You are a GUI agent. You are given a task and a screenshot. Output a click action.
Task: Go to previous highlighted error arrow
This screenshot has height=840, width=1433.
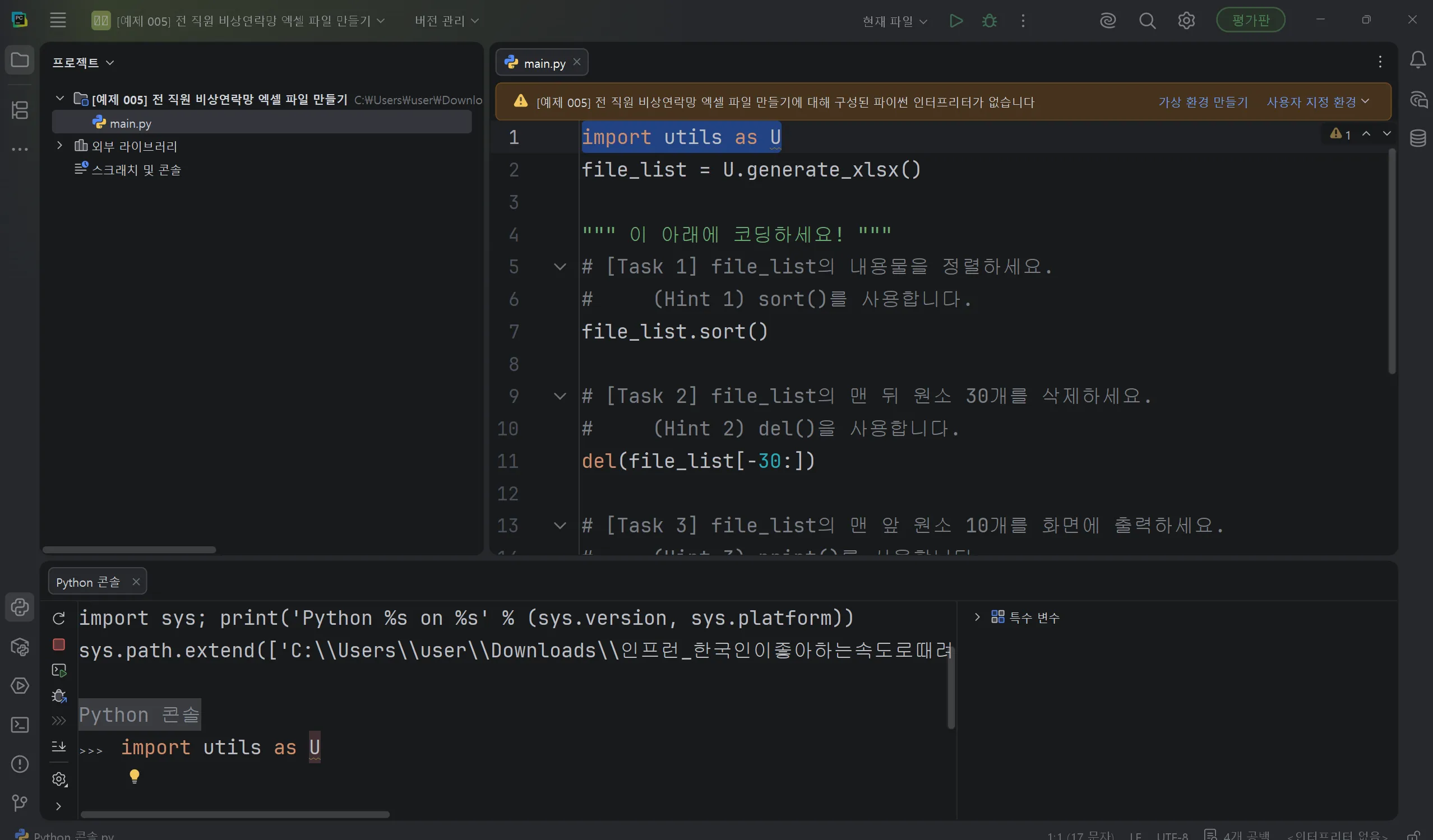(x=1366, y=133)
